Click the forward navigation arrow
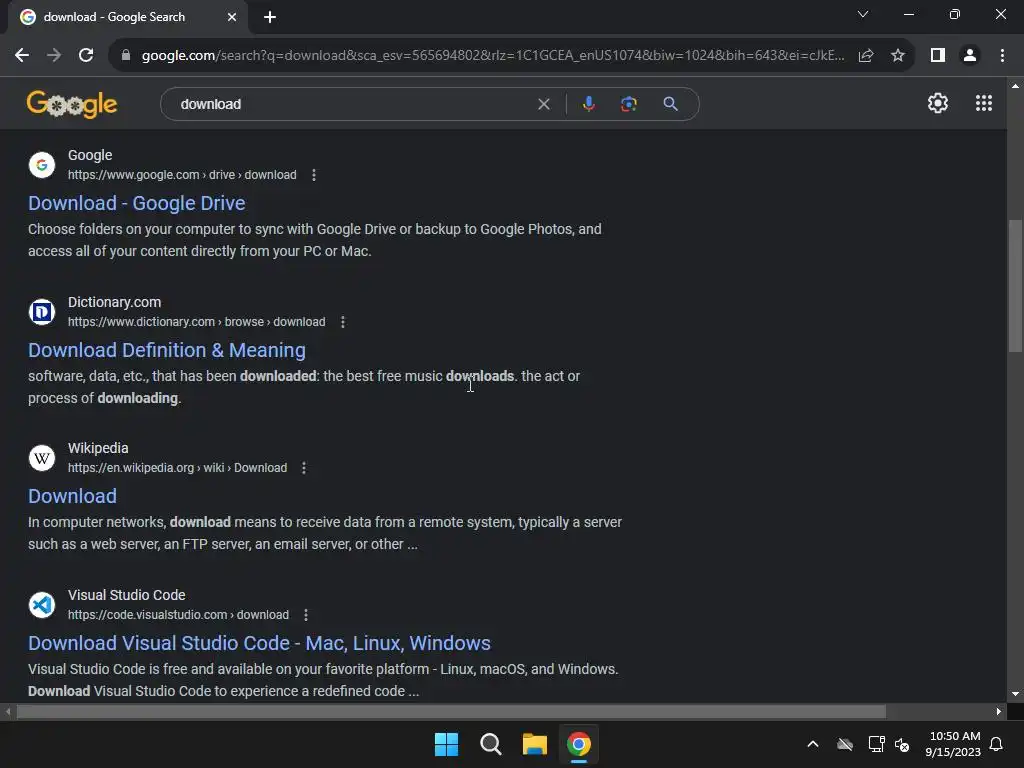 coord(54,56)
